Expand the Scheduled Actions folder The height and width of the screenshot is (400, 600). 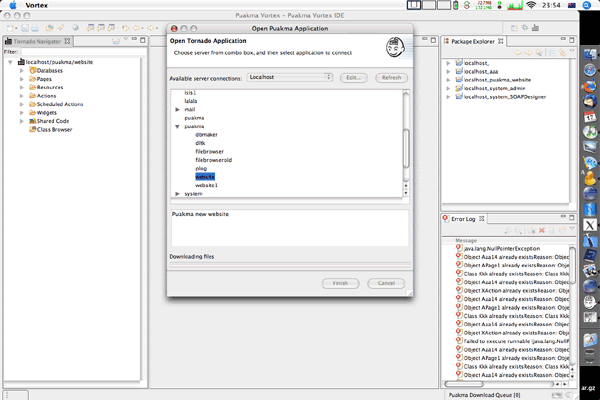coord(22,104)
